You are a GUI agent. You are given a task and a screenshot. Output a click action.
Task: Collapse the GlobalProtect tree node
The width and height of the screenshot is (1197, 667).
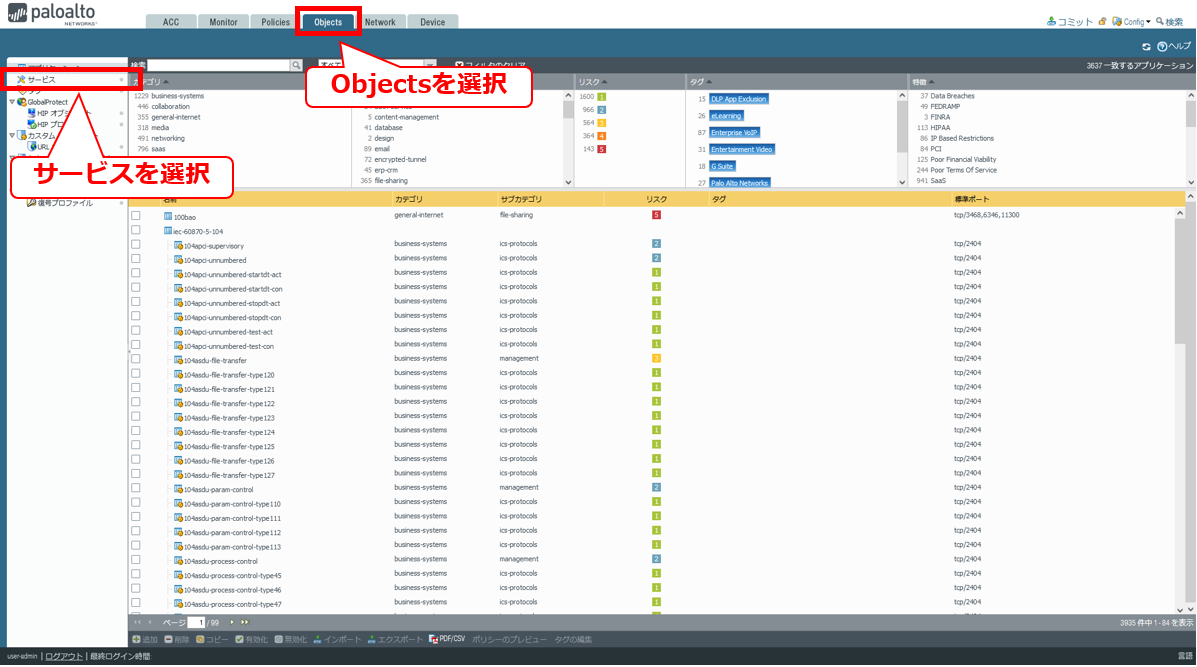[x=12, y=102]
